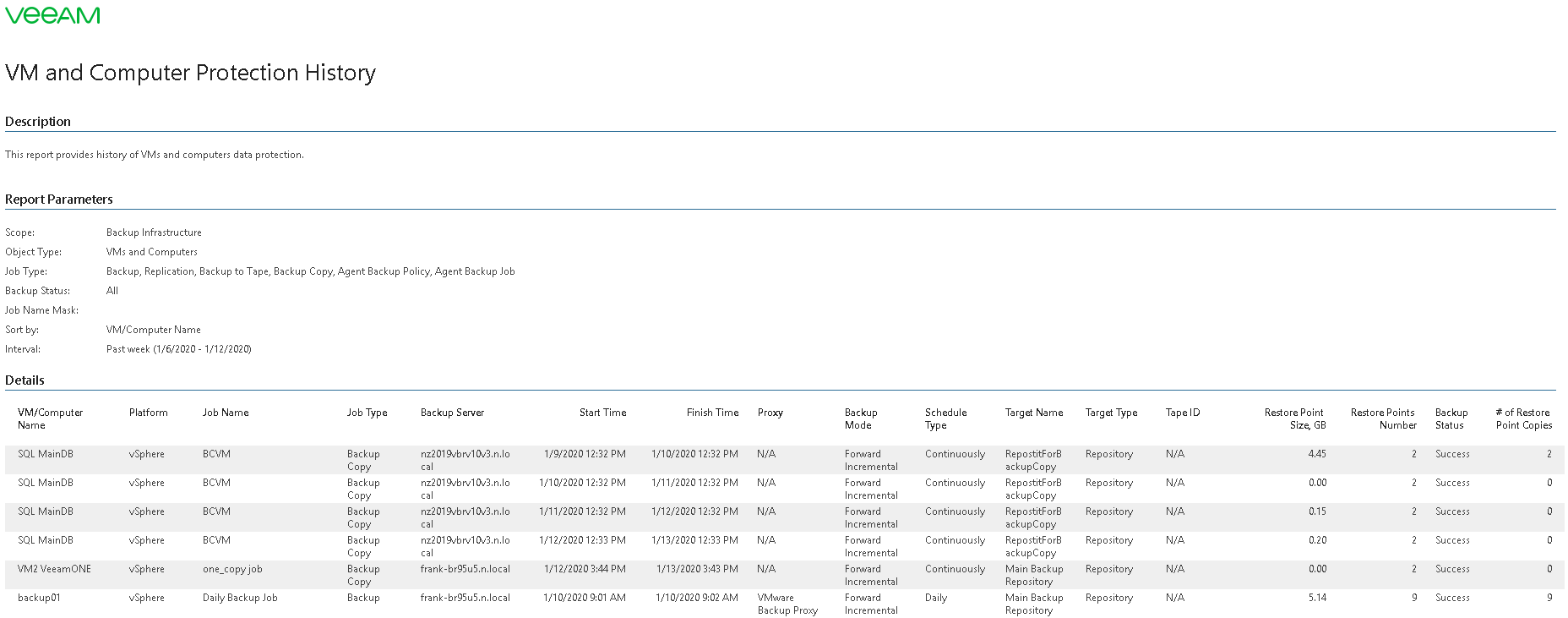This screenshot has height=618, width=1568.
Task: Click the Past week interval value
Action: pos(179,349)
